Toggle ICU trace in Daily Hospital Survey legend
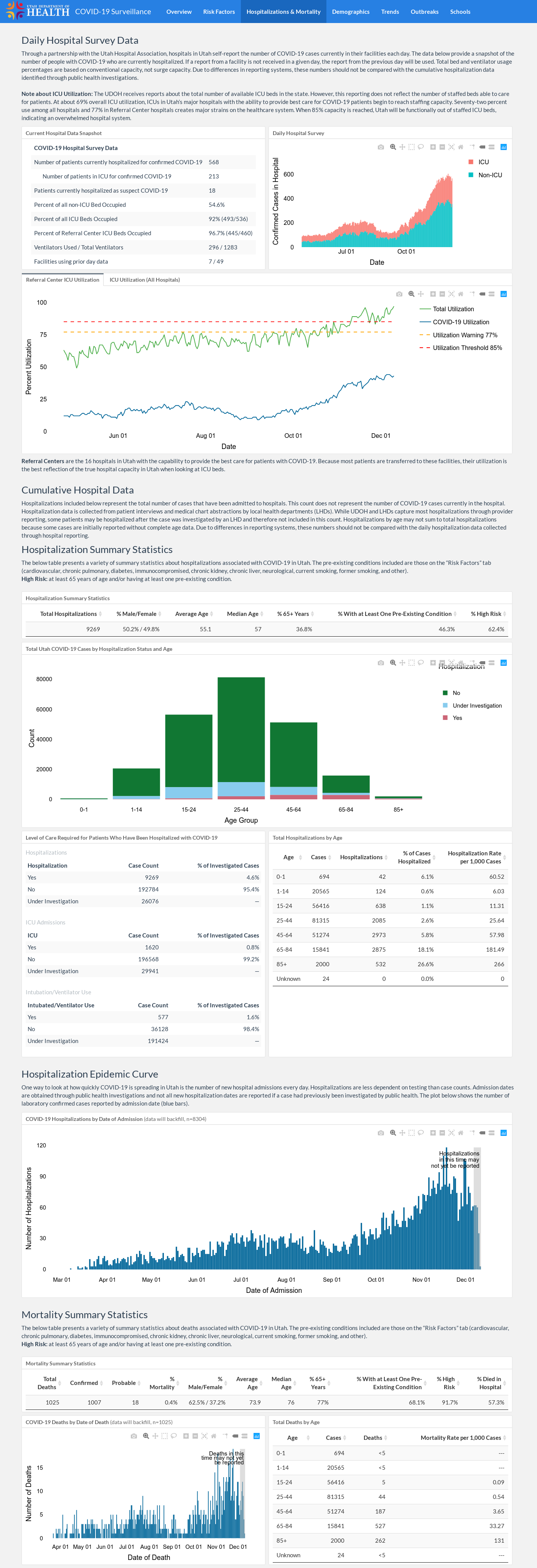The image size is (537, 1568). coord(479,162)
